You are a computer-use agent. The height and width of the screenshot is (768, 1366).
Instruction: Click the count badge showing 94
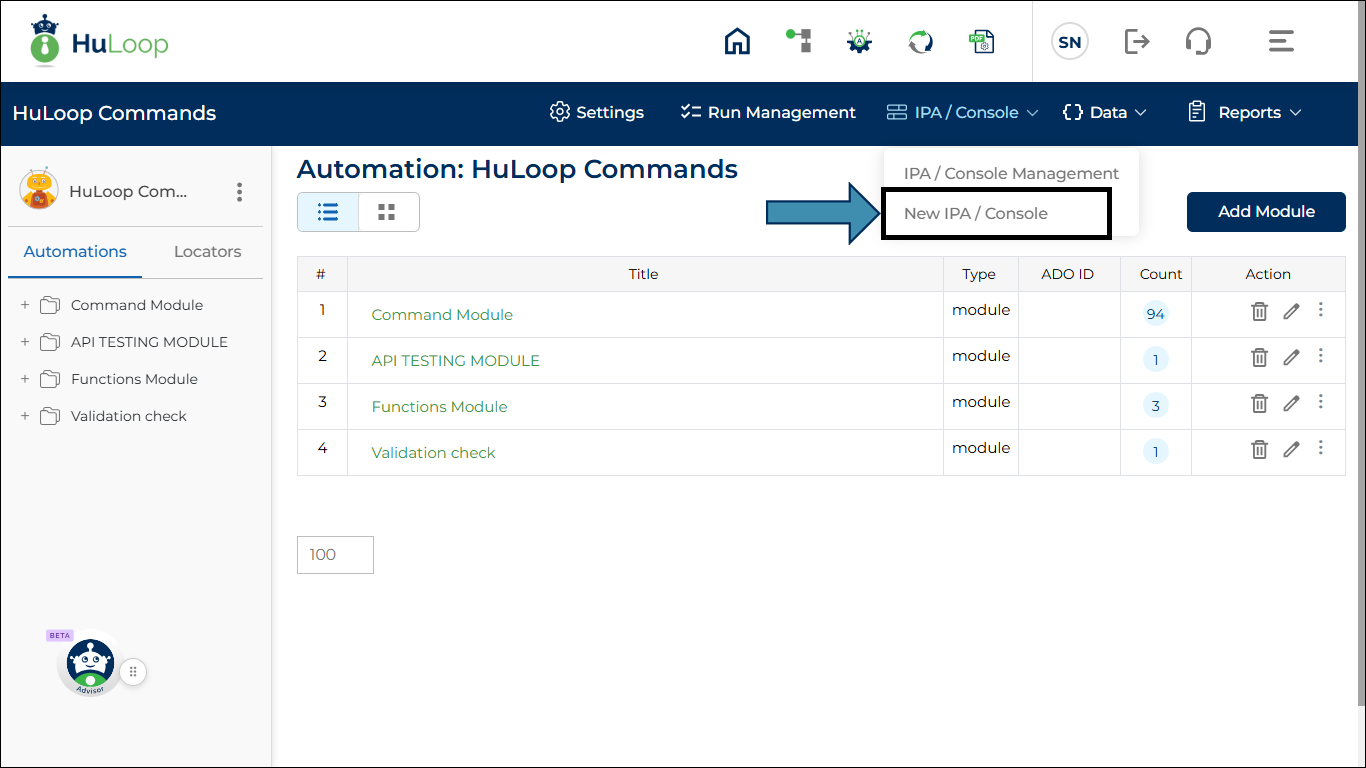tap(1155, 313)
